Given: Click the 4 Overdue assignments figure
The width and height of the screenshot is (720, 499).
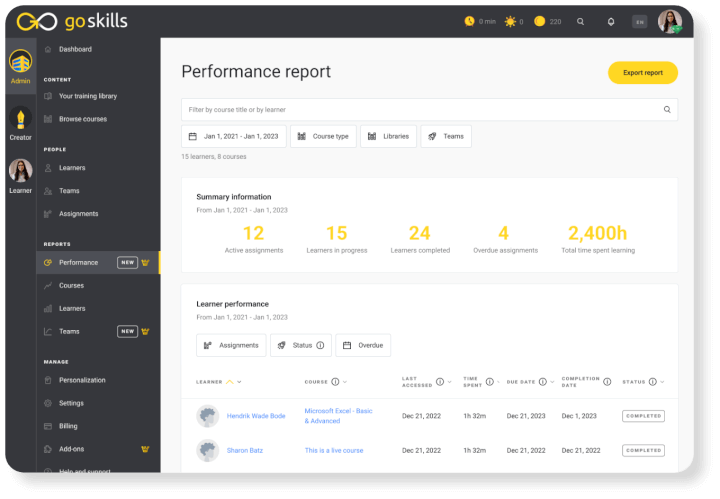Looking at the screenshot, I should click(x=504, y=233).
